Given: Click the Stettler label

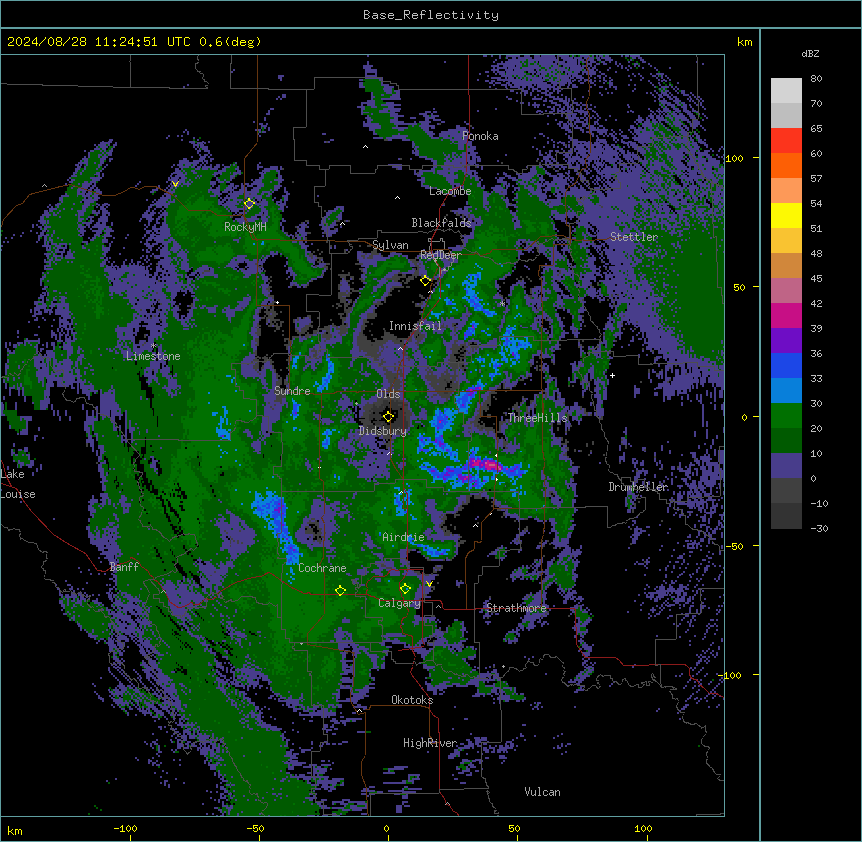Looking at the screenshot, I should [x=634, y=237].
